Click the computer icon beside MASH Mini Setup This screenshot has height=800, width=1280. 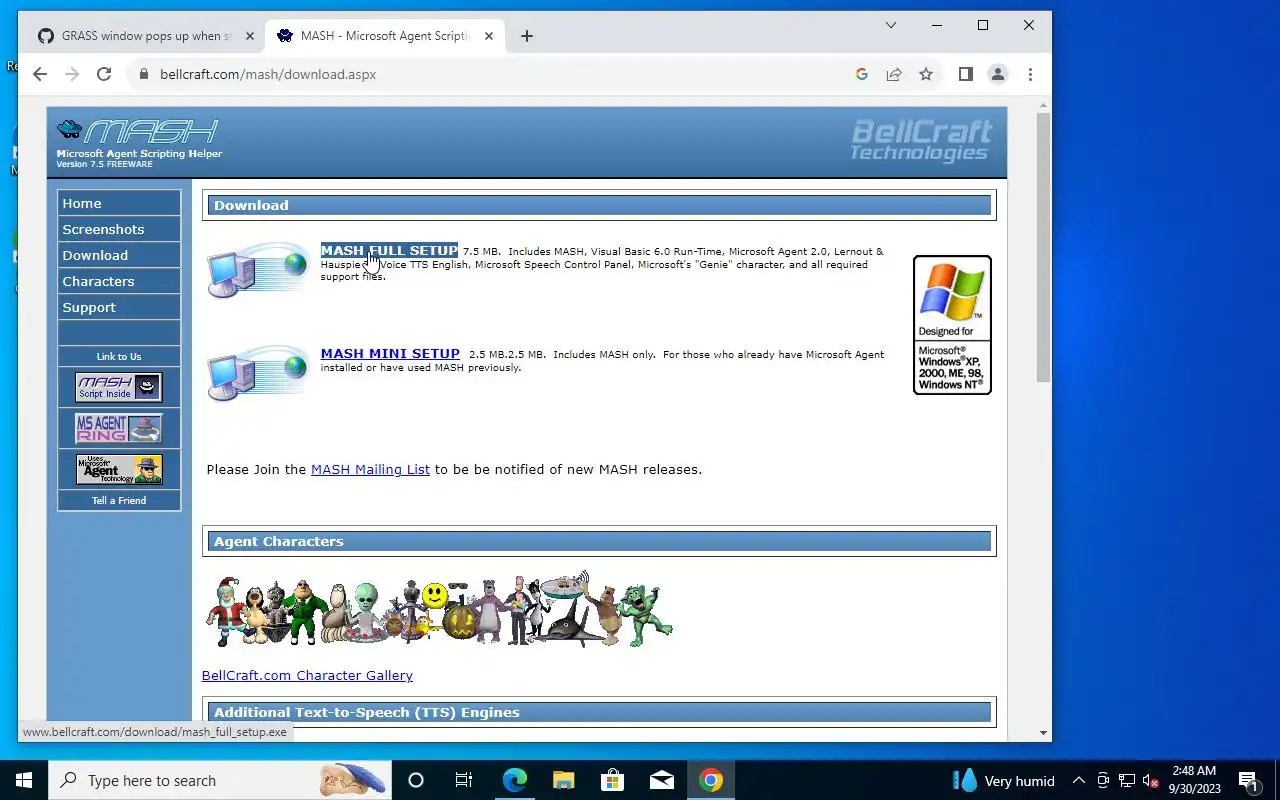coord(257,373)
